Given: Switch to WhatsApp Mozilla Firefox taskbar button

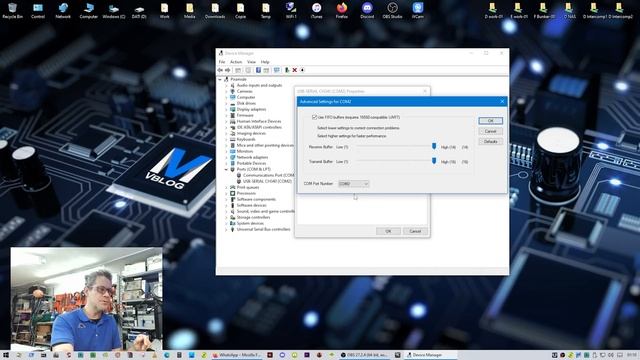Looking at the screenshot, I should click(237, 355).
